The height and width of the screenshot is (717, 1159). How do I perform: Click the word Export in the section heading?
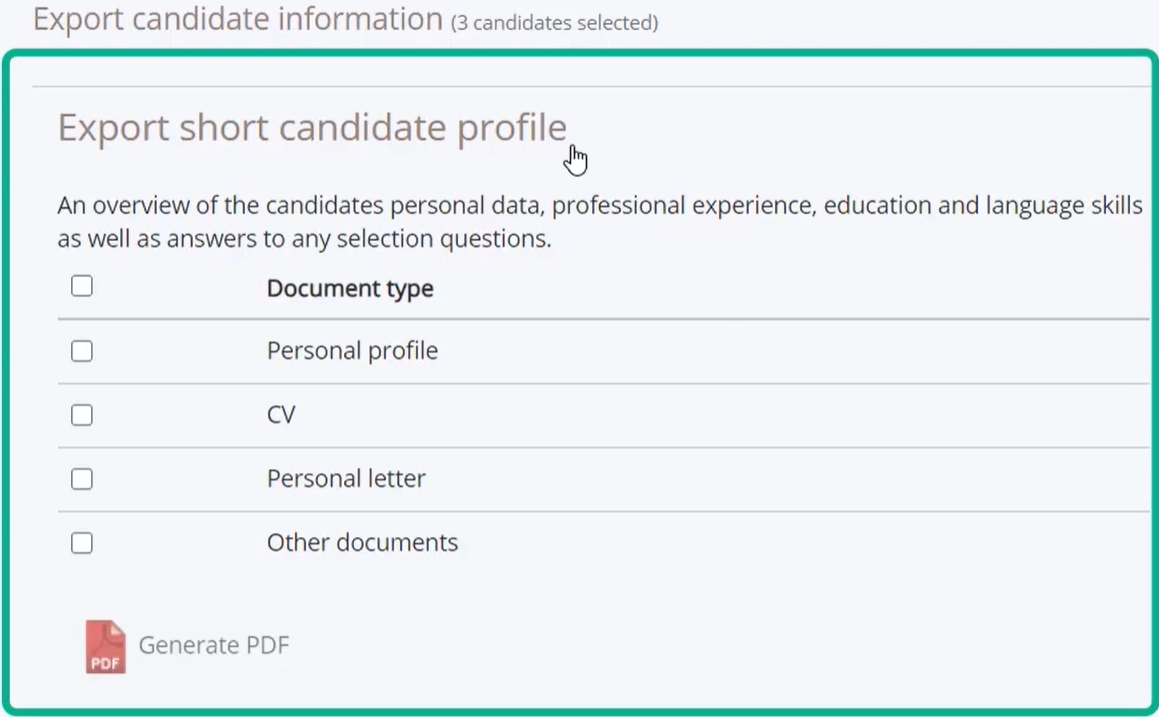(114, 128)
